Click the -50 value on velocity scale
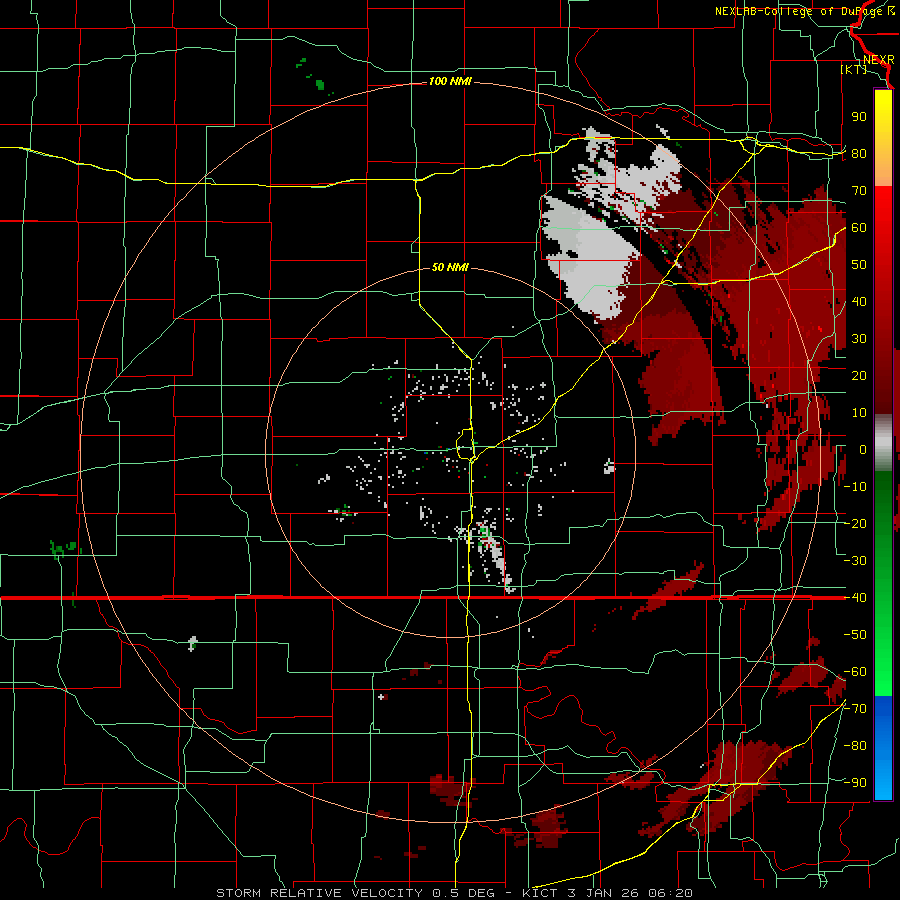 pyautogui.click(x=855, y=635)
